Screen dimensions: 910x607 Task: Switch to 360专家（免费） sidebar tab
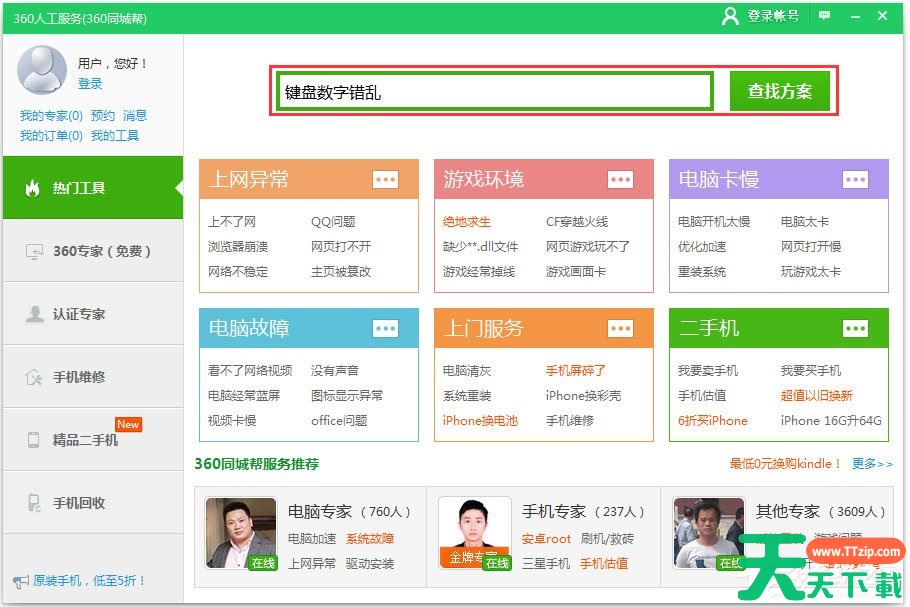[92, 251]
